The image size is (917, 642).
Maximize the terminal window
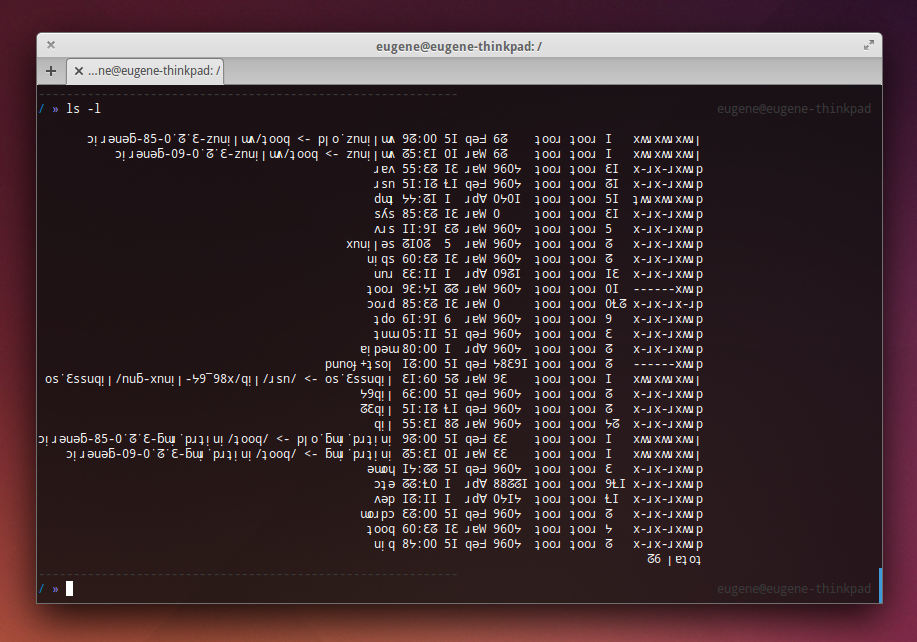pyautogui.click(x=868, y=45)
